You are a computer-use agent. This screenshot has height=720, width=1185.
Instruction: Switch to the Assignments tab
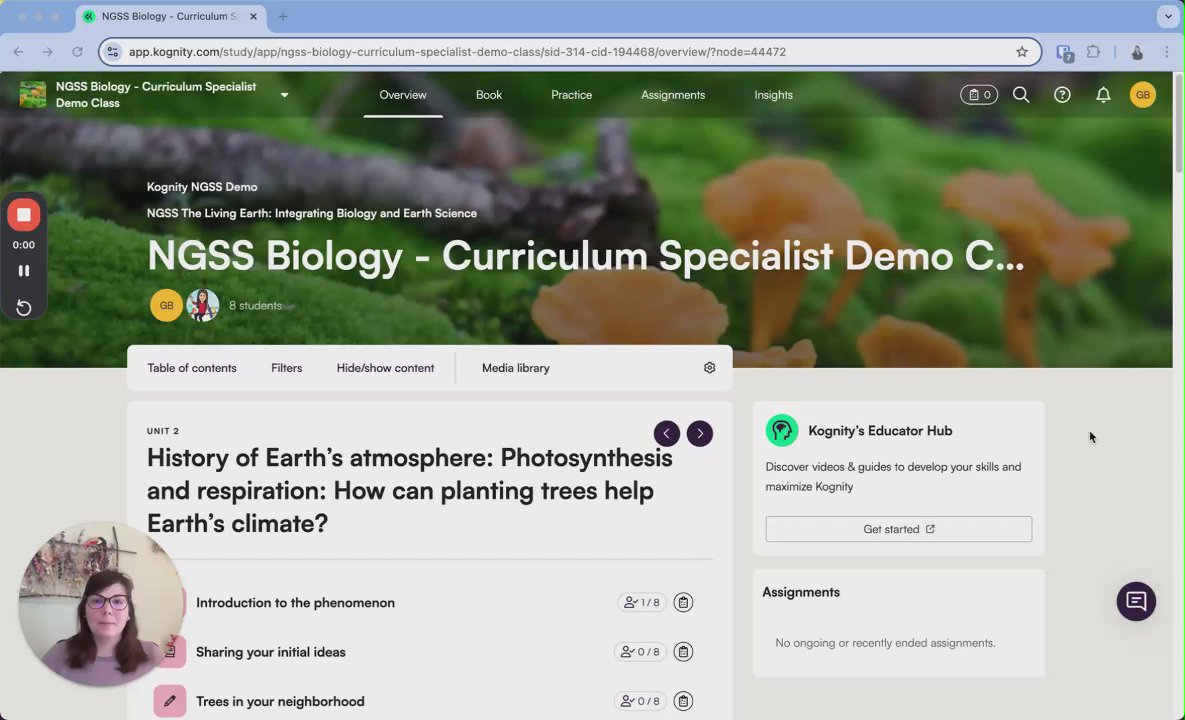click(x=673, y=94)
